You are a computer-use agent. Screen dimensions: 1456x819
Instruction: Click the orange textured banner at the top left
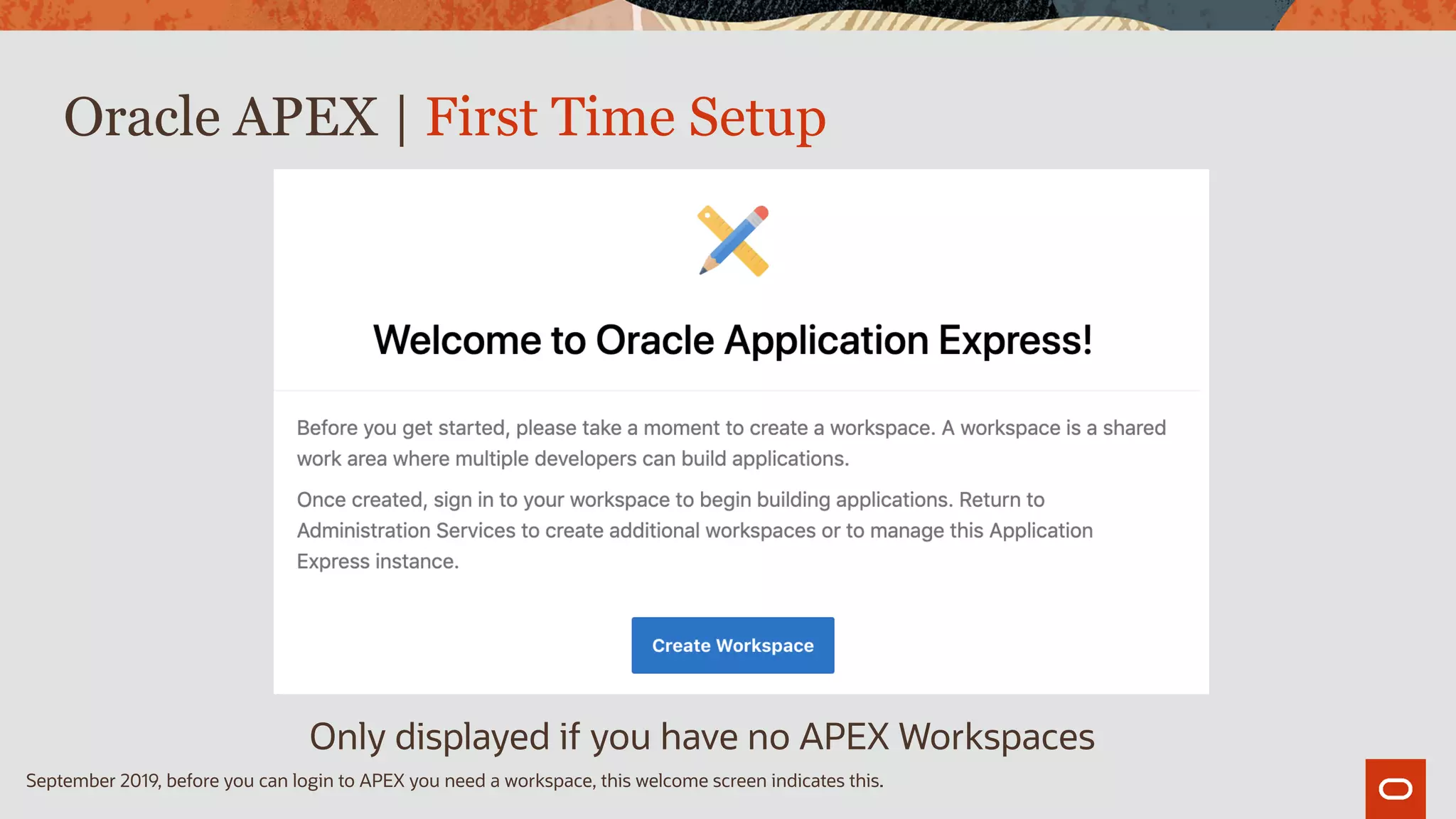click(x=213, y=14)
